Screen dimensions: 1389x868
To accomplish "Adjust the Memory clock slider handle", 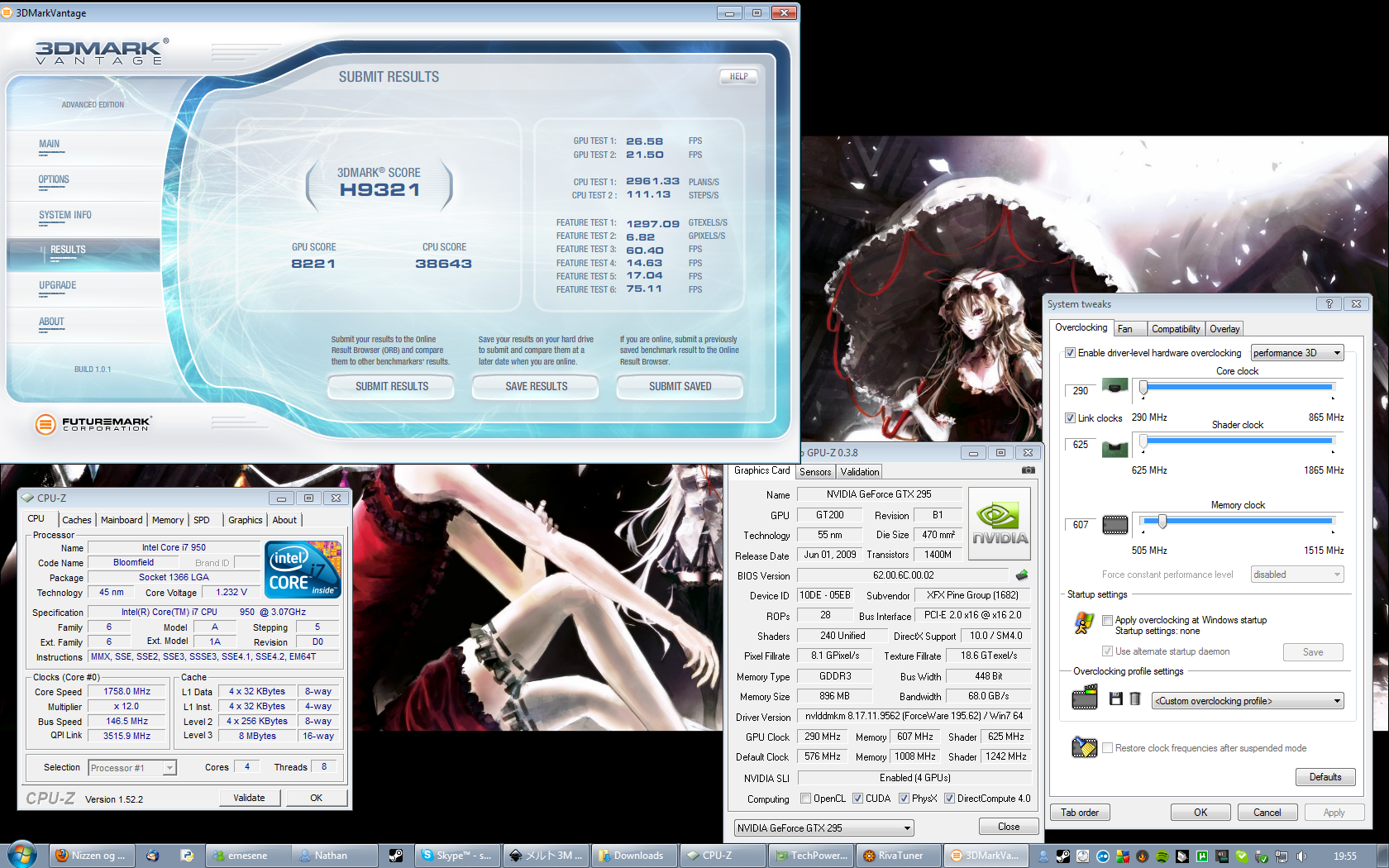I will 1162,522.
